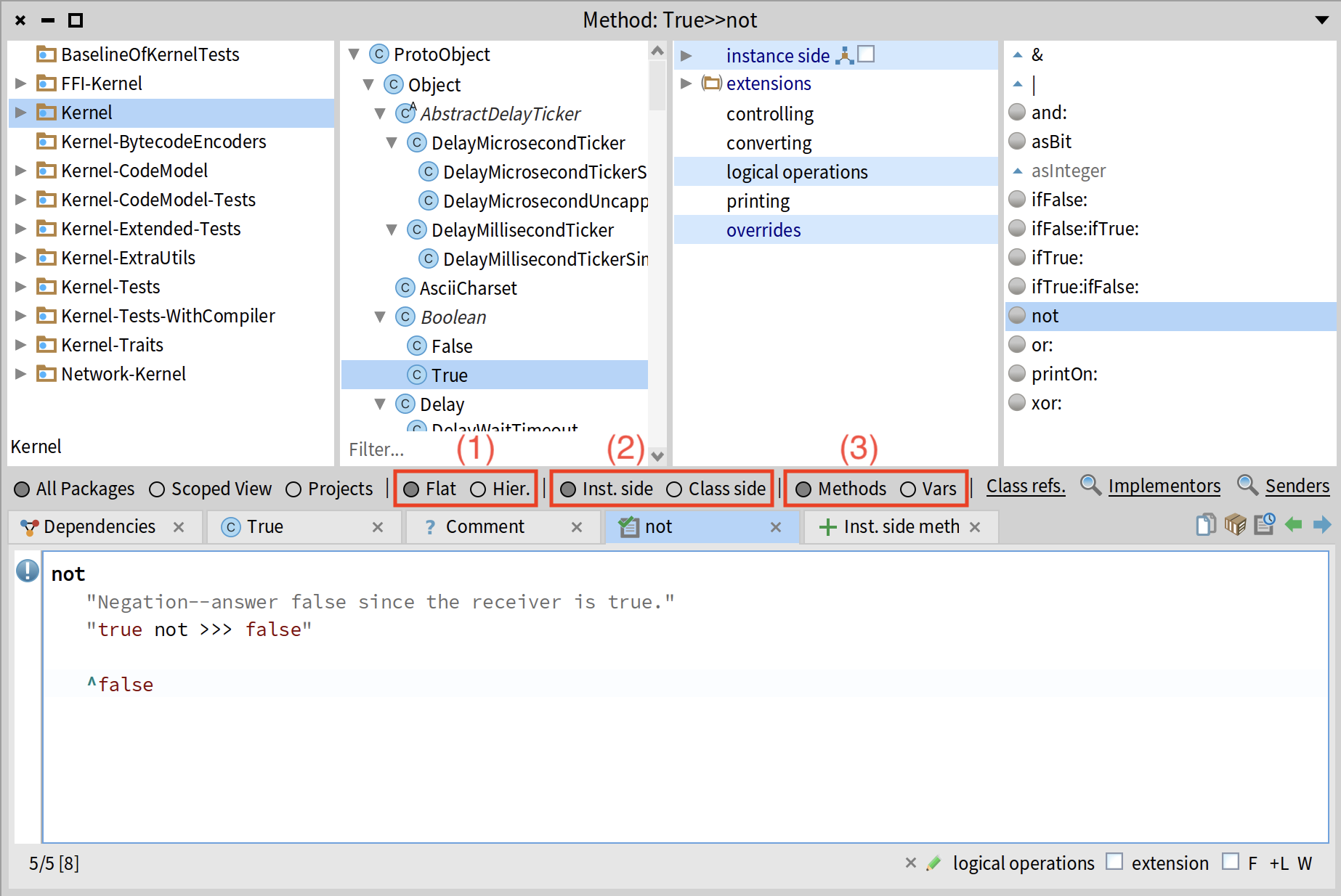The image size is (1341, 896).
Task: Switch to the Comment tab
Action: pyautogui.click(x=484, y=527)
